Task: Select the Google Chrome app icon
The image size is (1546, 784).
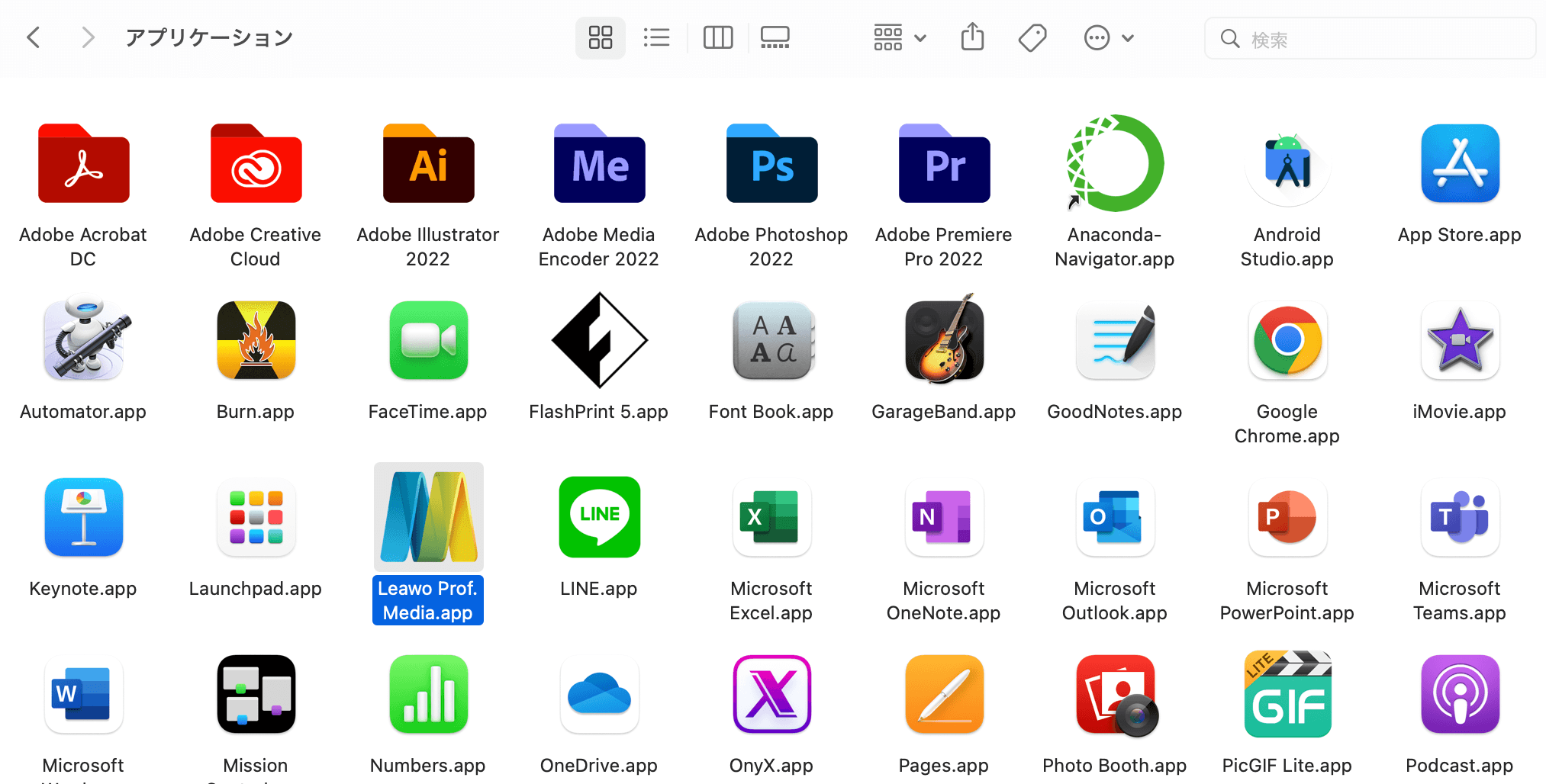Action: point(1287,340)
